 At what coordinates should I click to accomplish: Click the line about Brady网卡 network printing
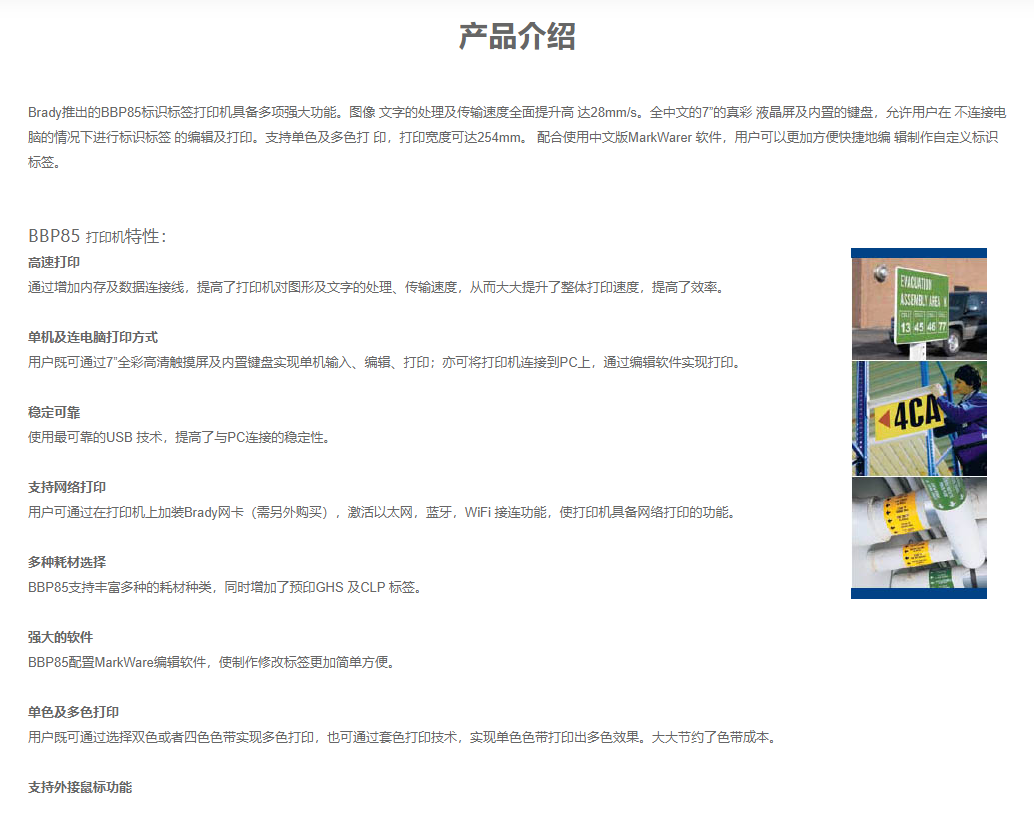click(383, 512)
